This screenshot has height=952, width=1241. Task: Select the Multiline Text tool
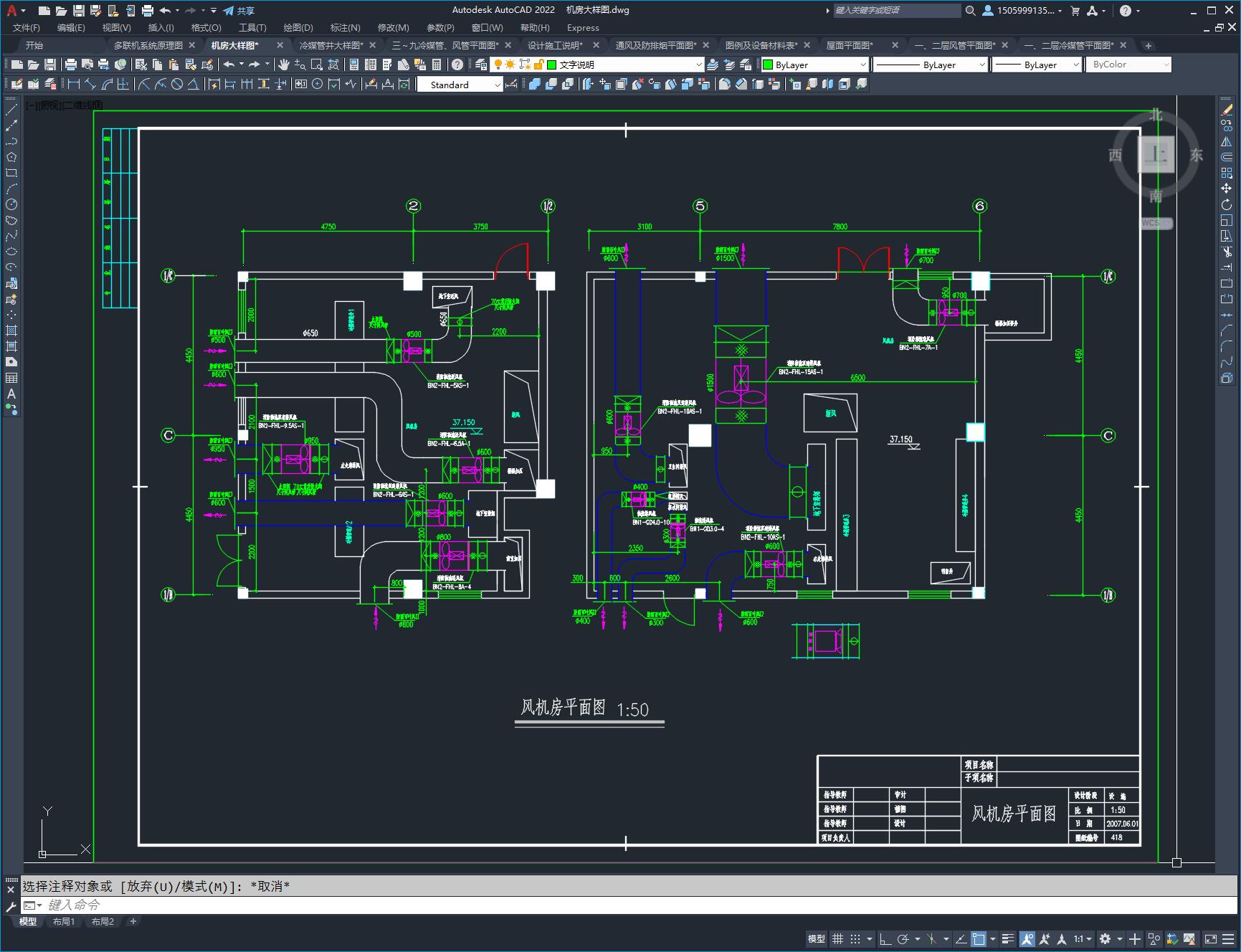coord(11,394)
